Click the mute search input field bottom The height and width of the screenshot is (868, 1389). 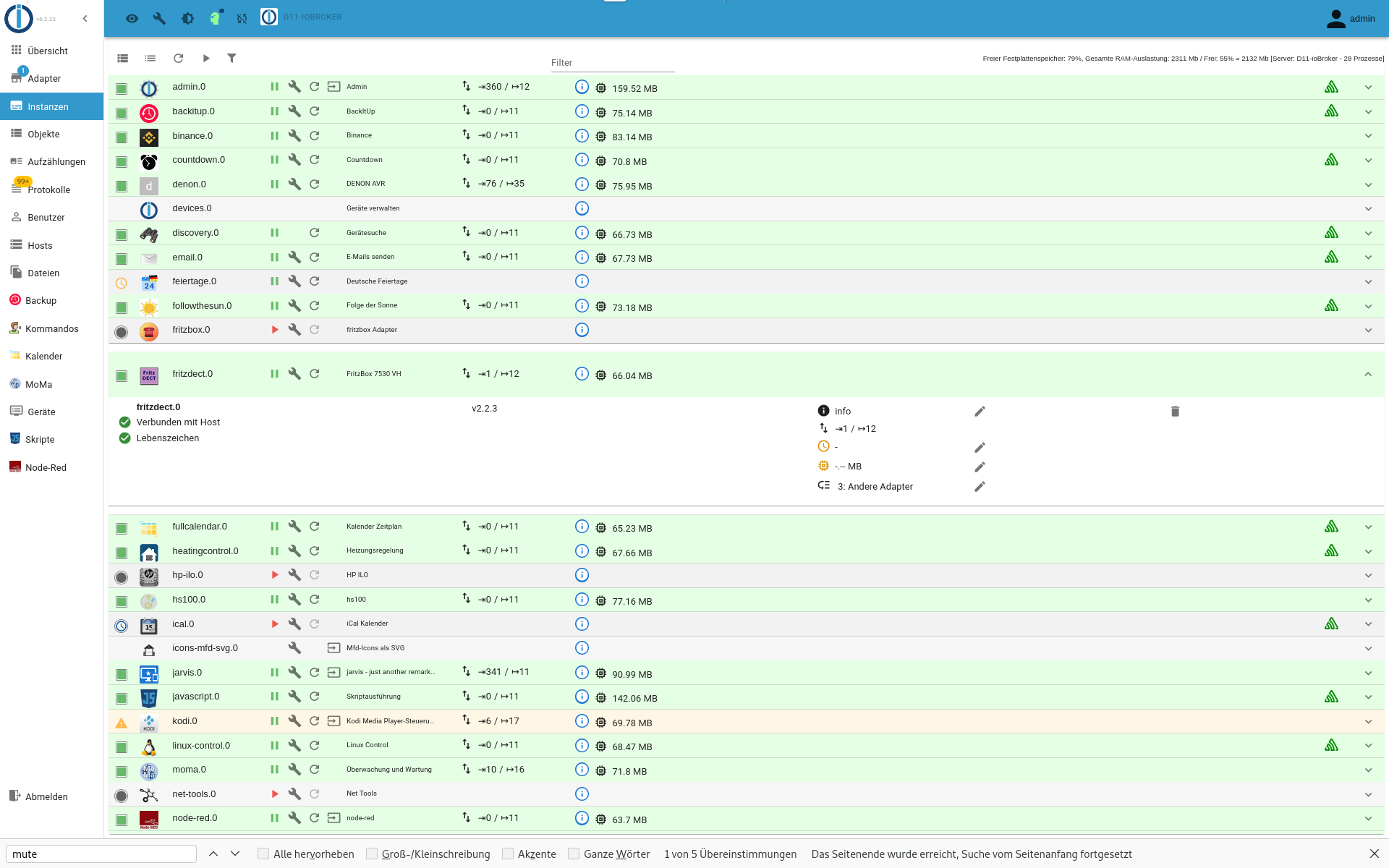click(100, 853)
